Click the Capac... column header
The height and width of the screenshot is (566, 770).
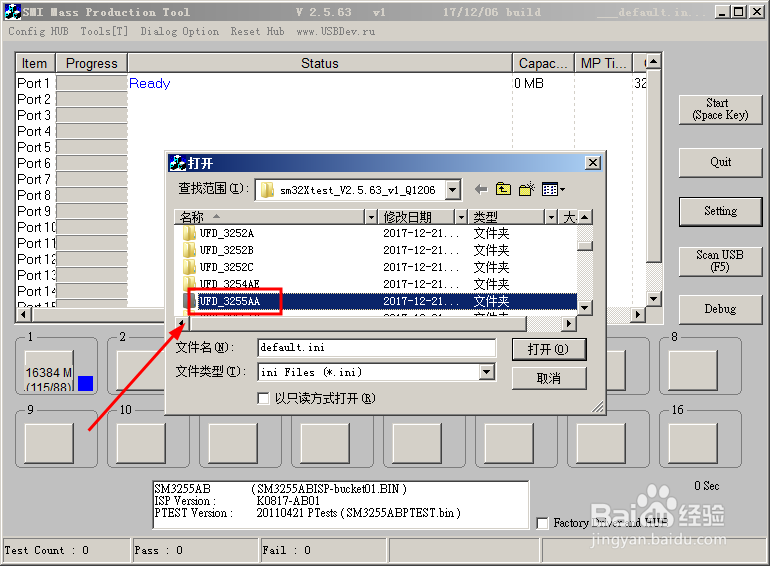point(543,63)
